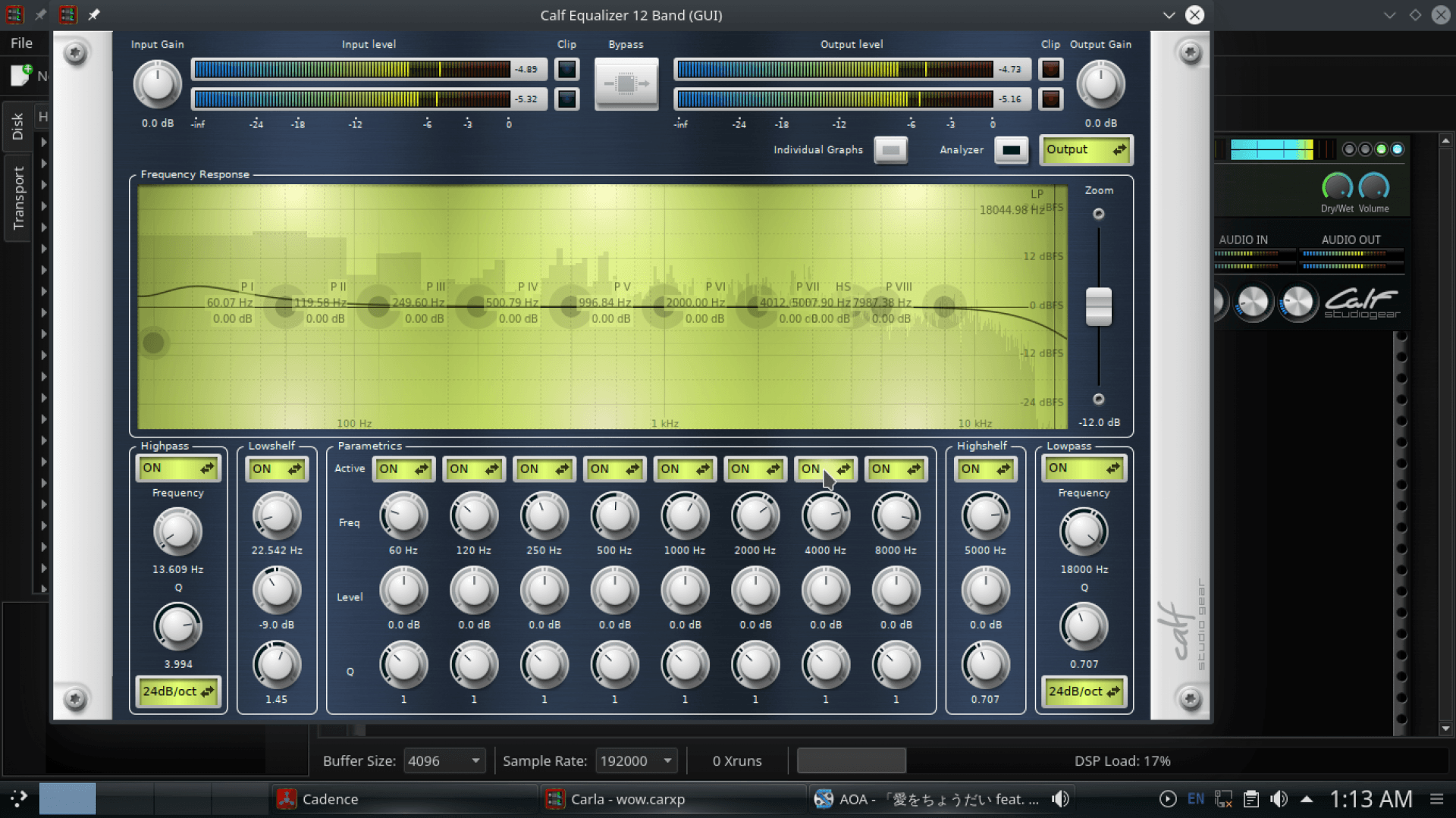Open the Analyzer Output mode dropdown
This screenshot has height=818, width=1456.
point(1086,150)
